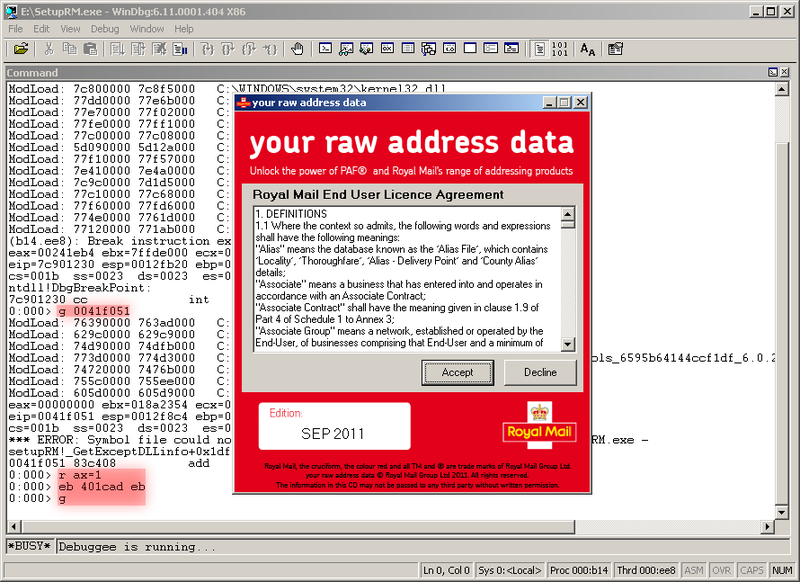Click the Go debugger toolbar icon
The width and height of the screenshot is (800, 582).
(118, 49)
